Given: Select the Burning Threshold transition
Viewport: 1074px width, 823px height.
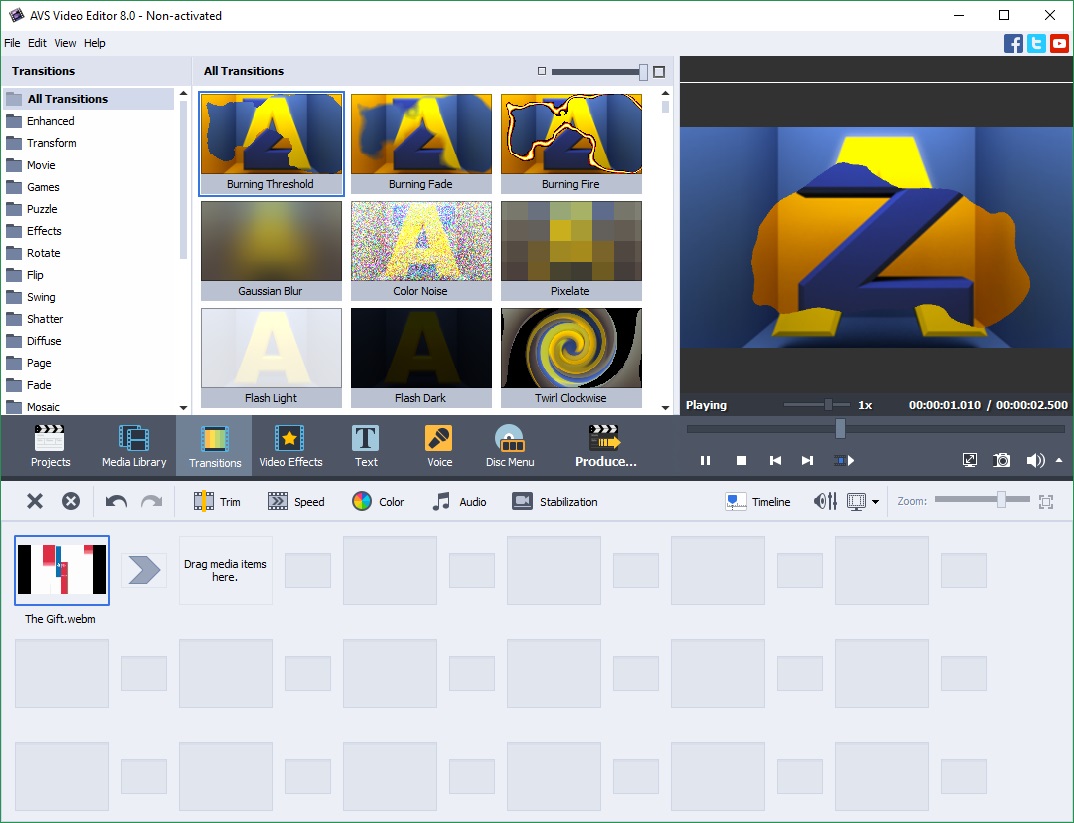Looking at the screenshot, I should point(271,144).
